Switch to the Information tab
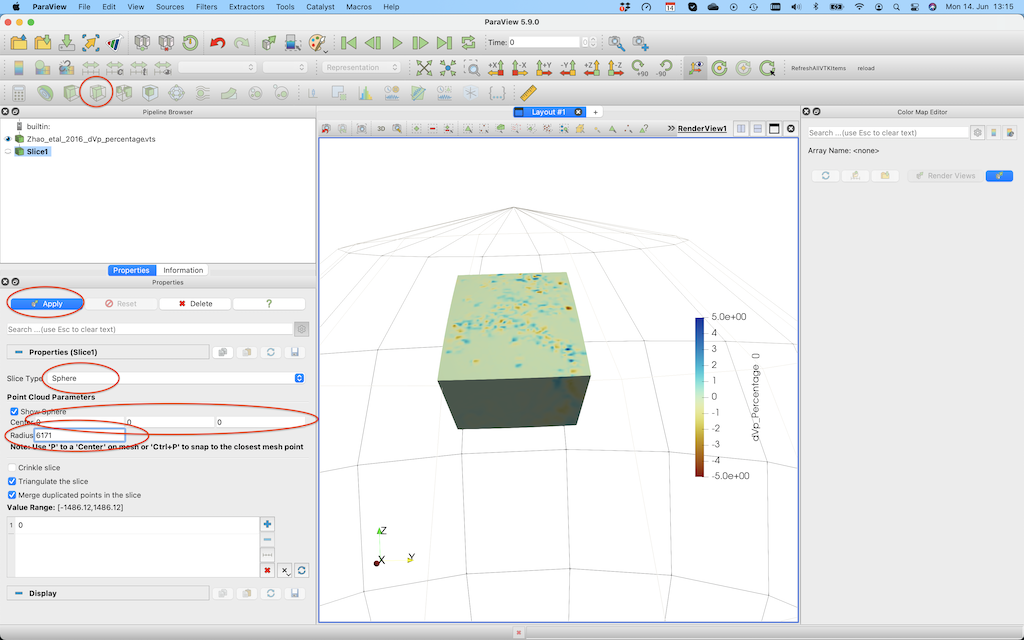The height and width of the screenshot is (640, 1024). pyautogui.click(x=183, y=270)
